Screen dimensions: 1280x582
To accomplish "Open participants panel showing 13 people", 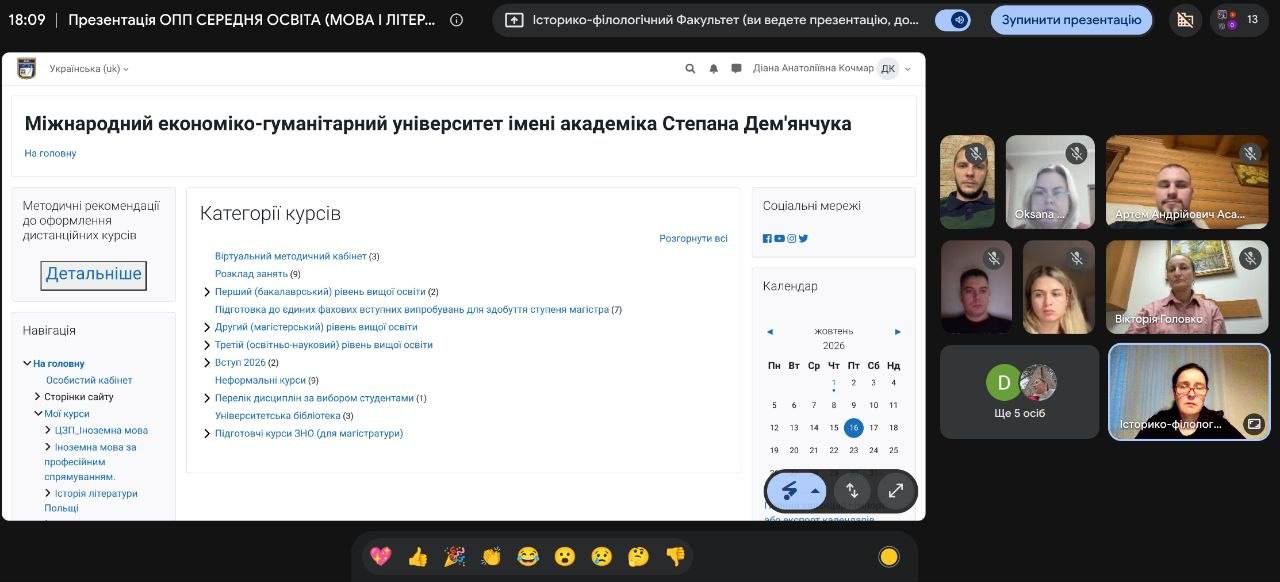I will pos(1238,20).
